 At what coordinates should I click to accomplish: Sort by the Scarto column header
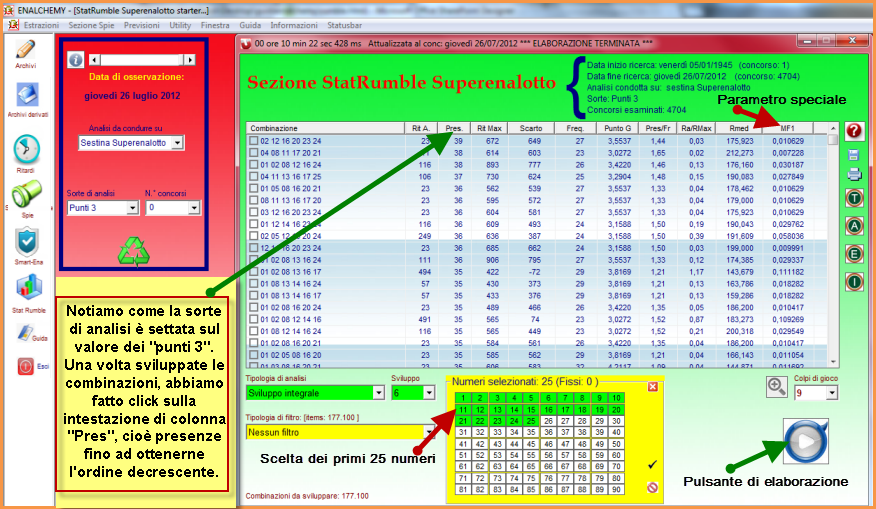(531, 128)
